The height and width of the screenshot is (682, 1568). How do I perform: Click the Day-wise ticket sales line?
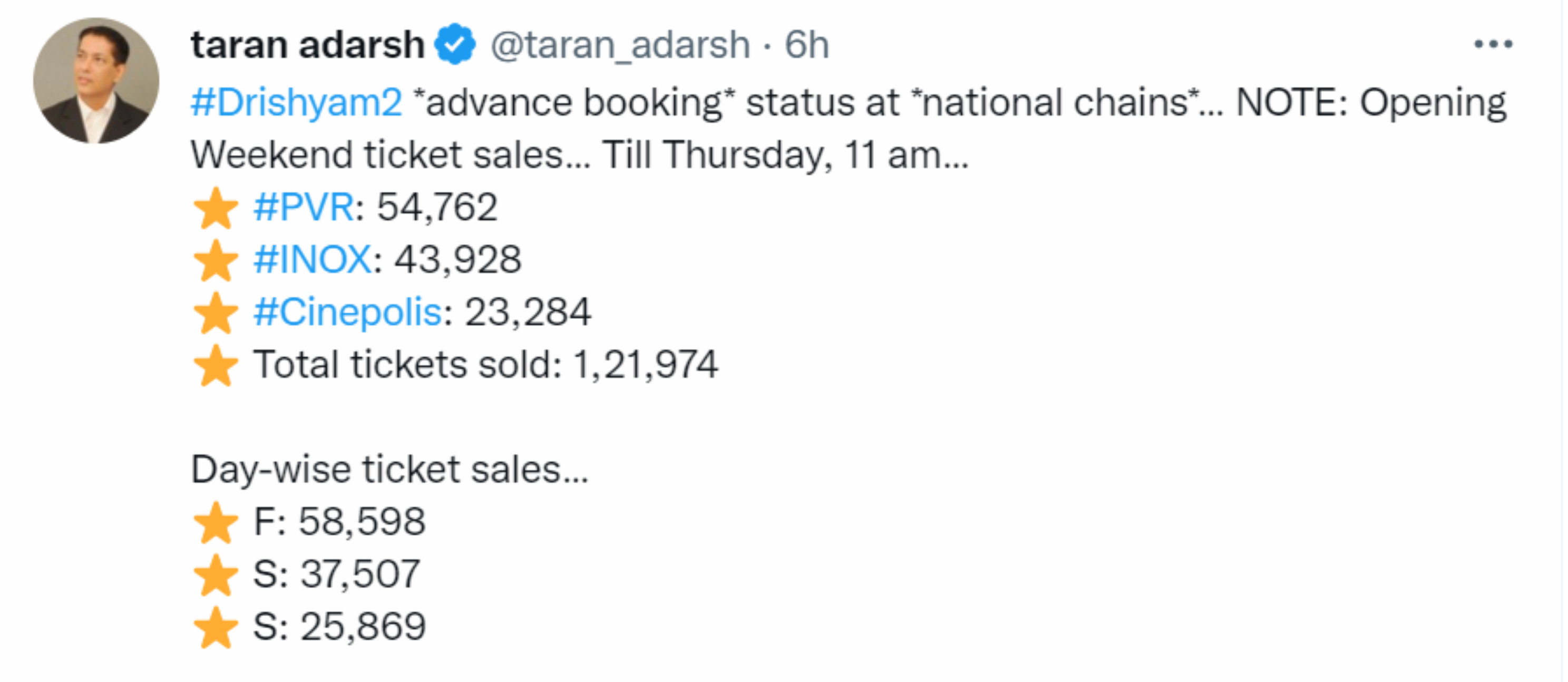pos(389,470)
